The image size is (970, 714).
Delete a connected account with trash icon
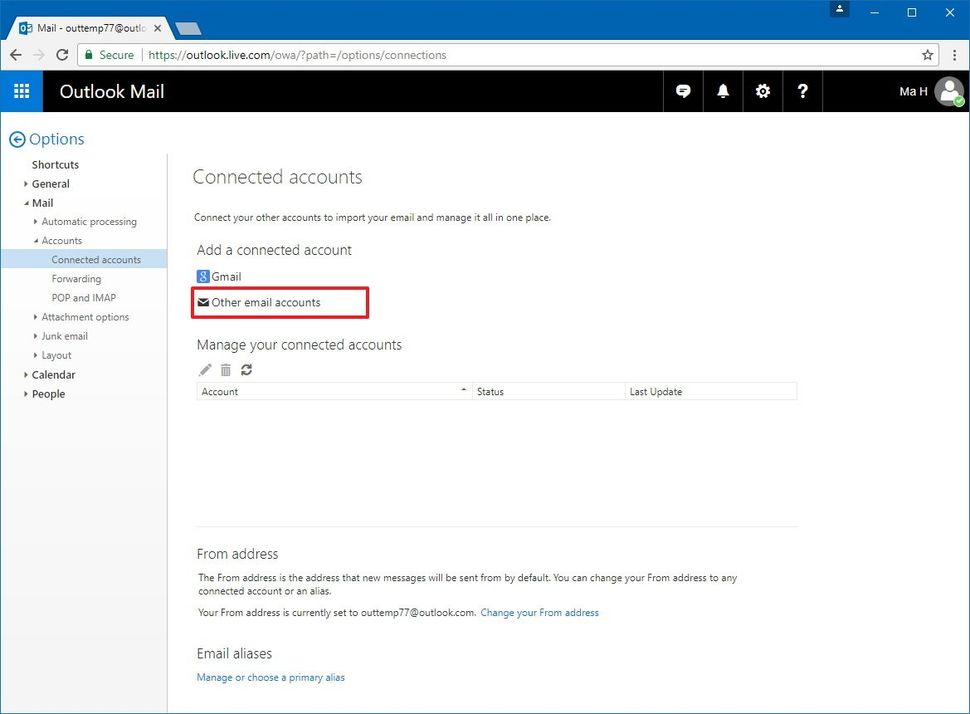225,369
